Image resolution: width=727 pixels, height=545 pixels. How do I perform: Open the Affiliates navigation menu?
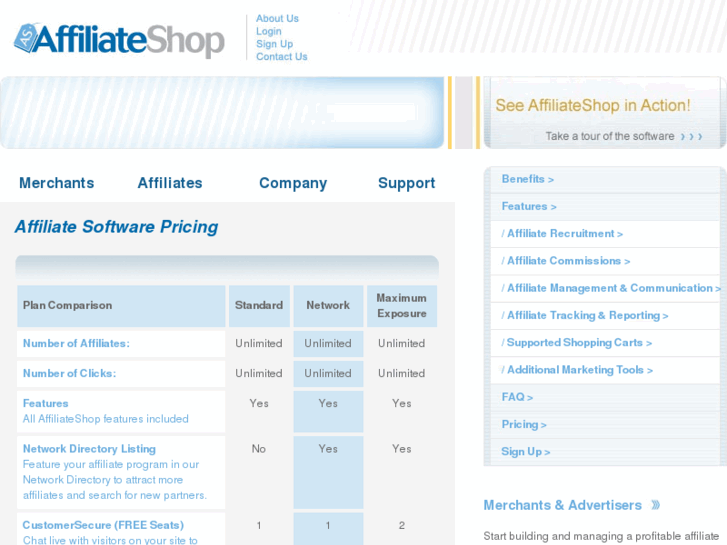pos(170,183)
